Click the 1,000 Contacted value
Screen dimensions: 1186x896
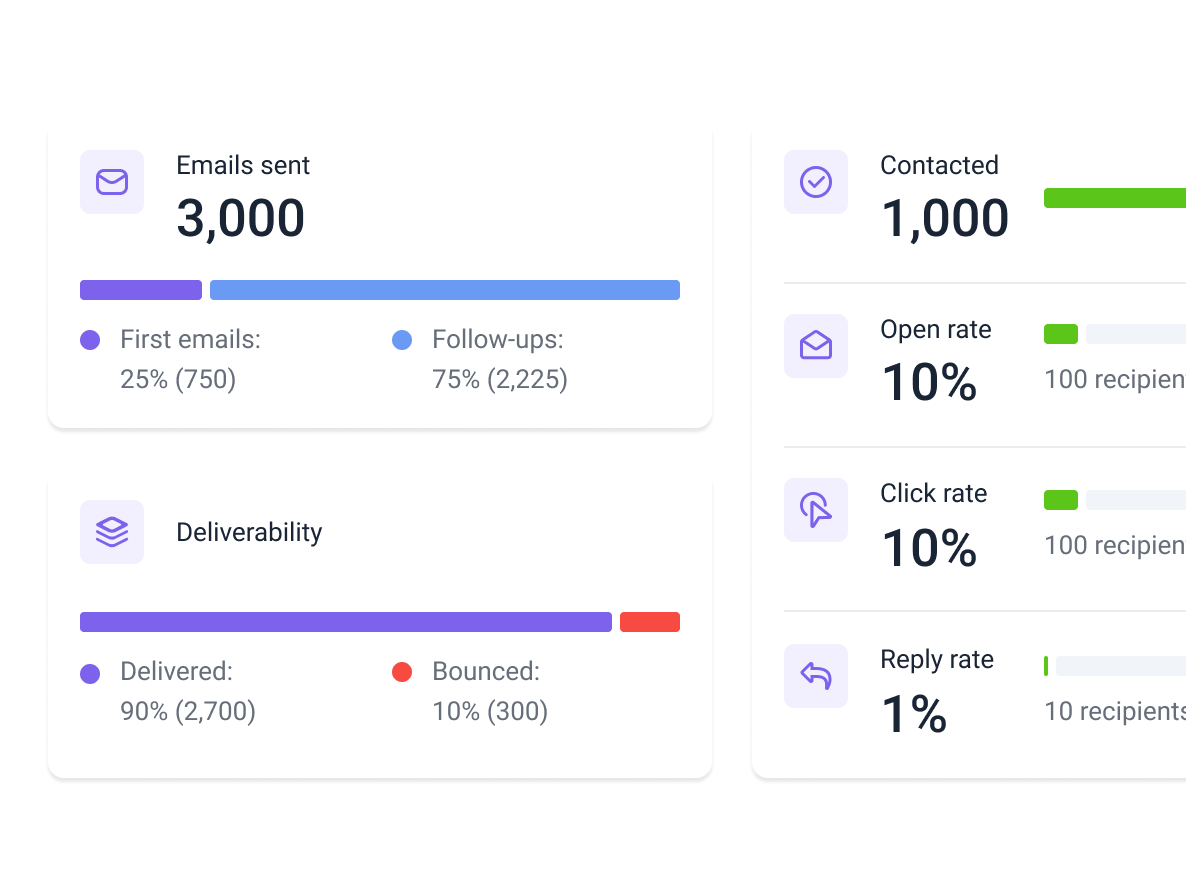pos(945,218)
